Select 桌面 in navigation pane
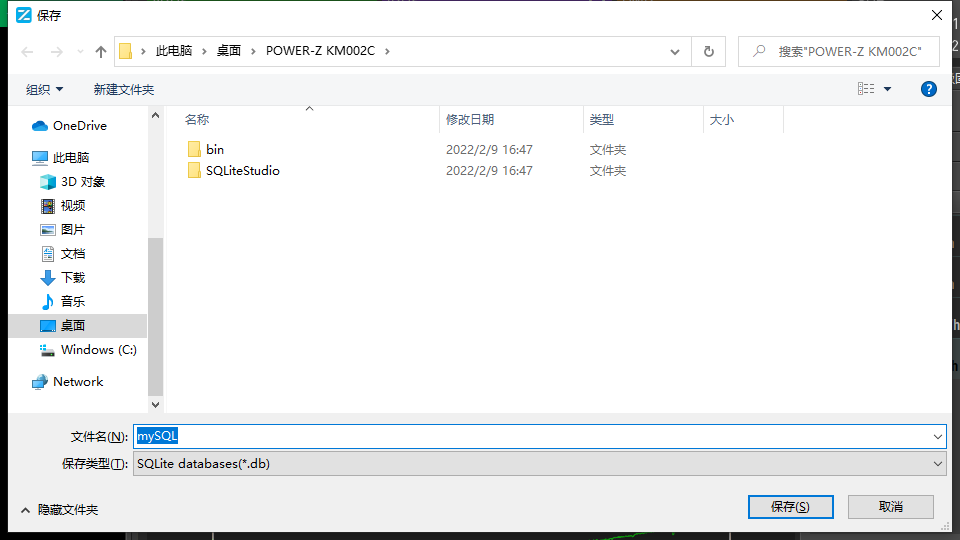 click(x=78, y=326)
